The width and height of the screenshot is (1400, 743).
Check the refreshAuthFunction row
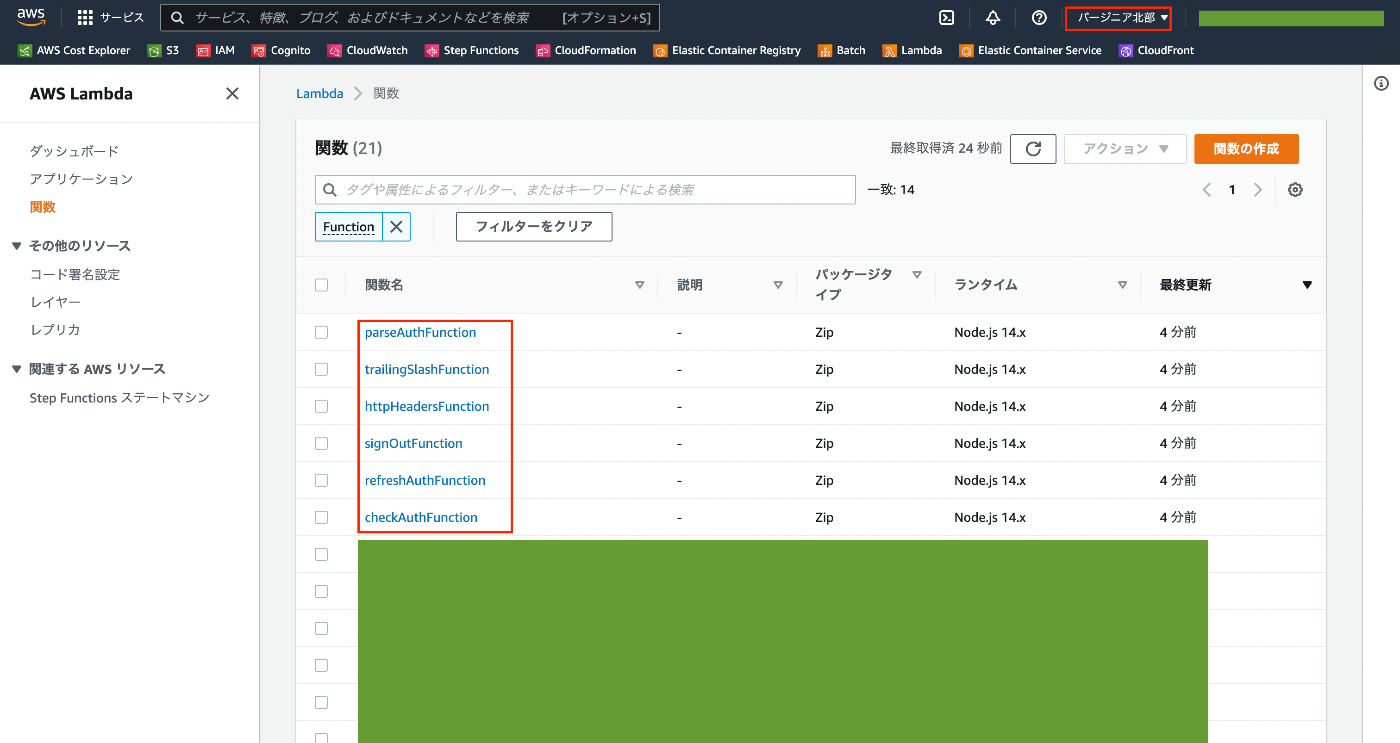321,480
